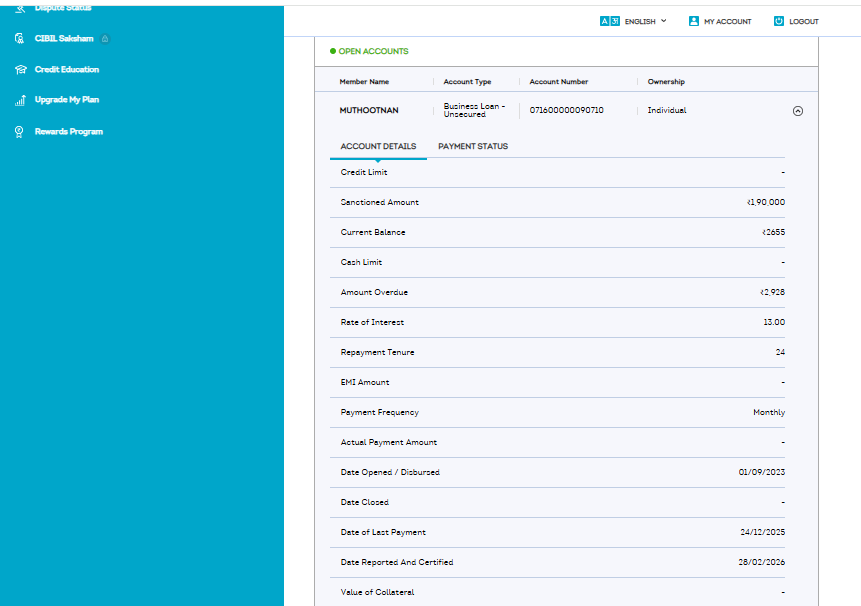Image resolution: width=861 pixels, height=606 pixels.
Task: Click the account number 071600000090710
Action: (566, 110)
